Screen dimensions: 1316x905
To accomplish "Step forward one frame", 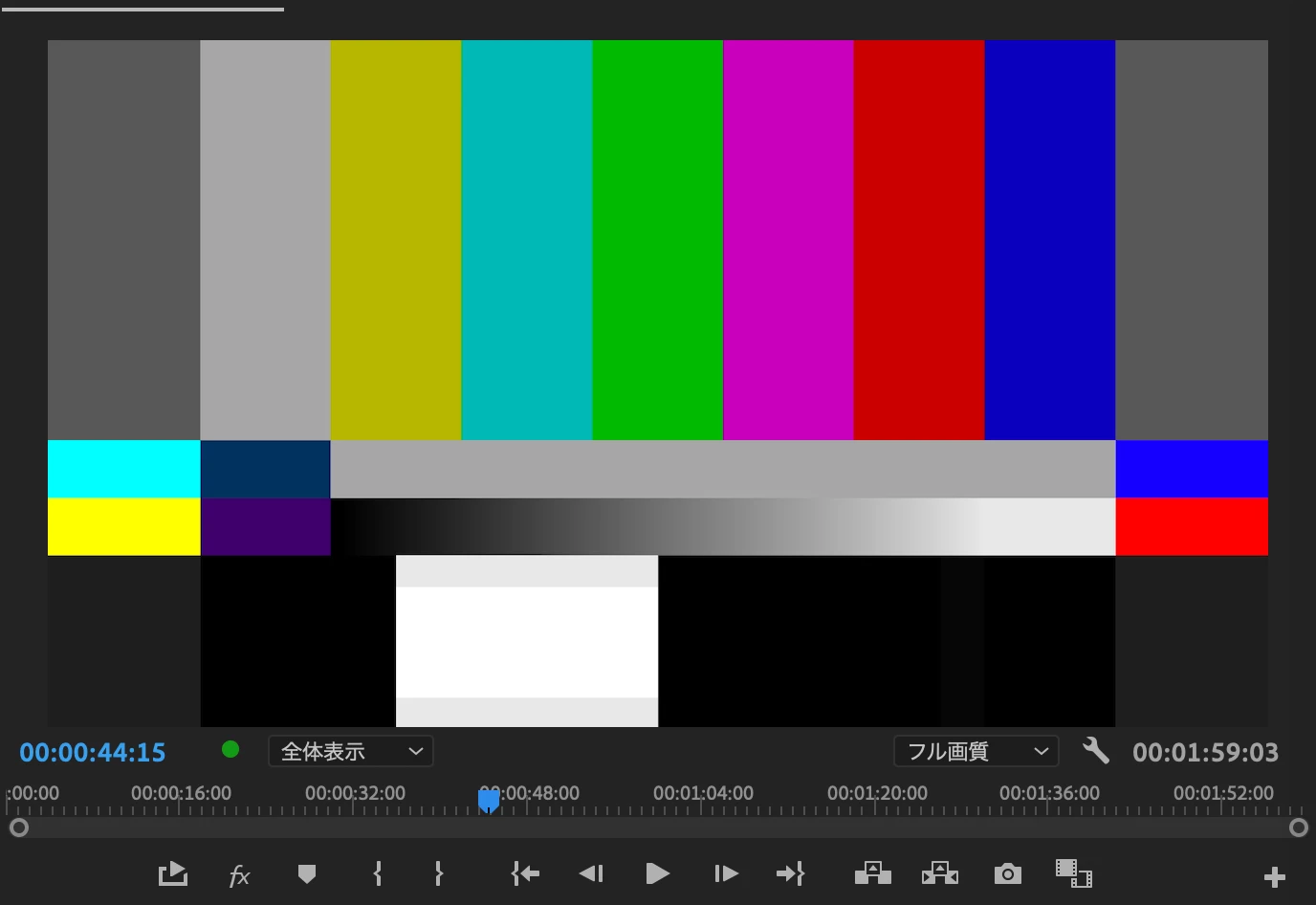I will tap(725, 873).
